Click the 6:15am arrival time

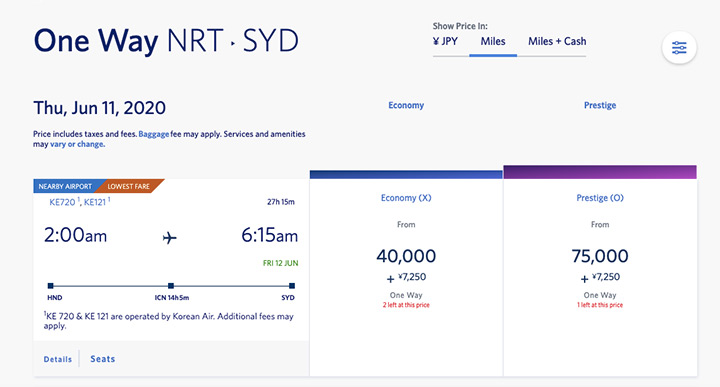pos(270,236)
